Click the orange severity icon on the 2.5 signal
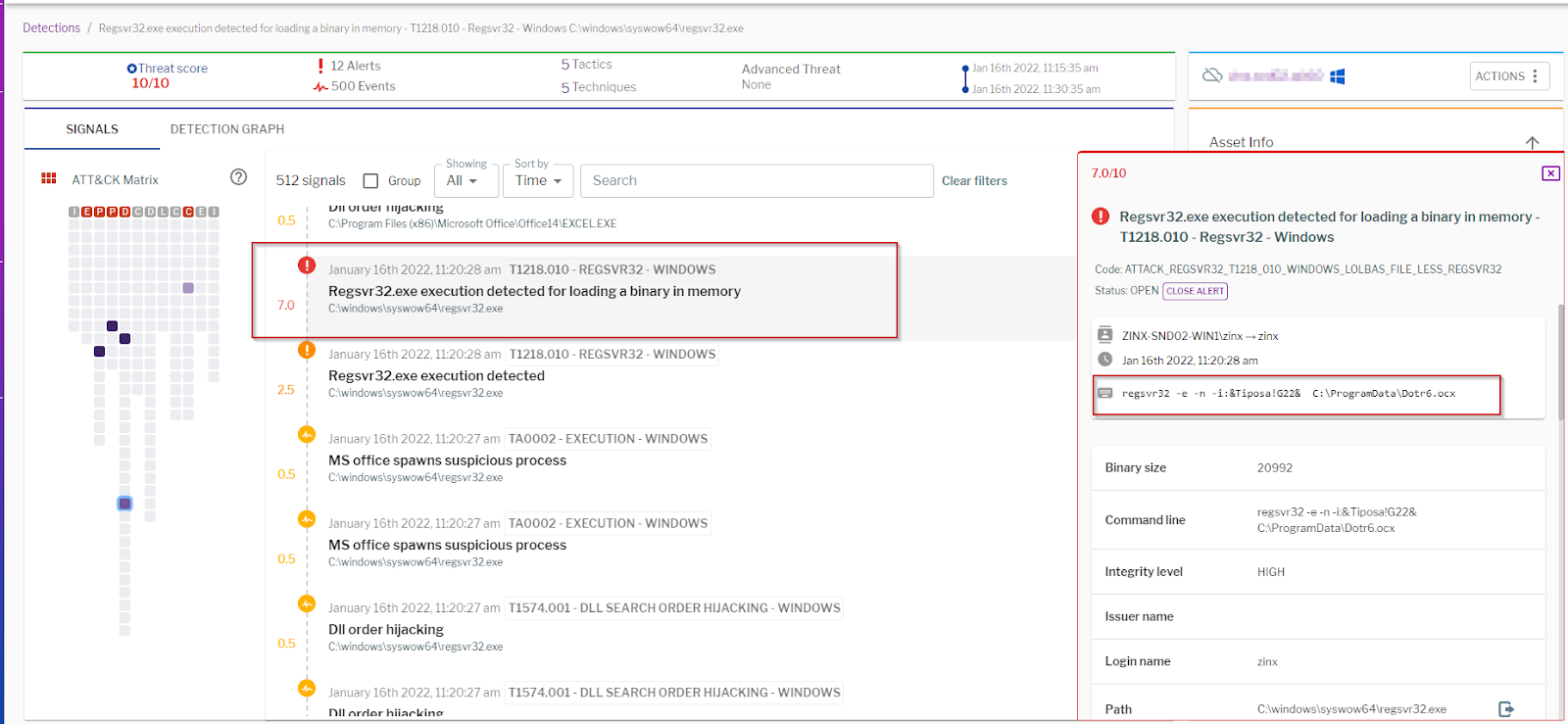Screen dimensions: 1568x724 (x=307, y=350)
